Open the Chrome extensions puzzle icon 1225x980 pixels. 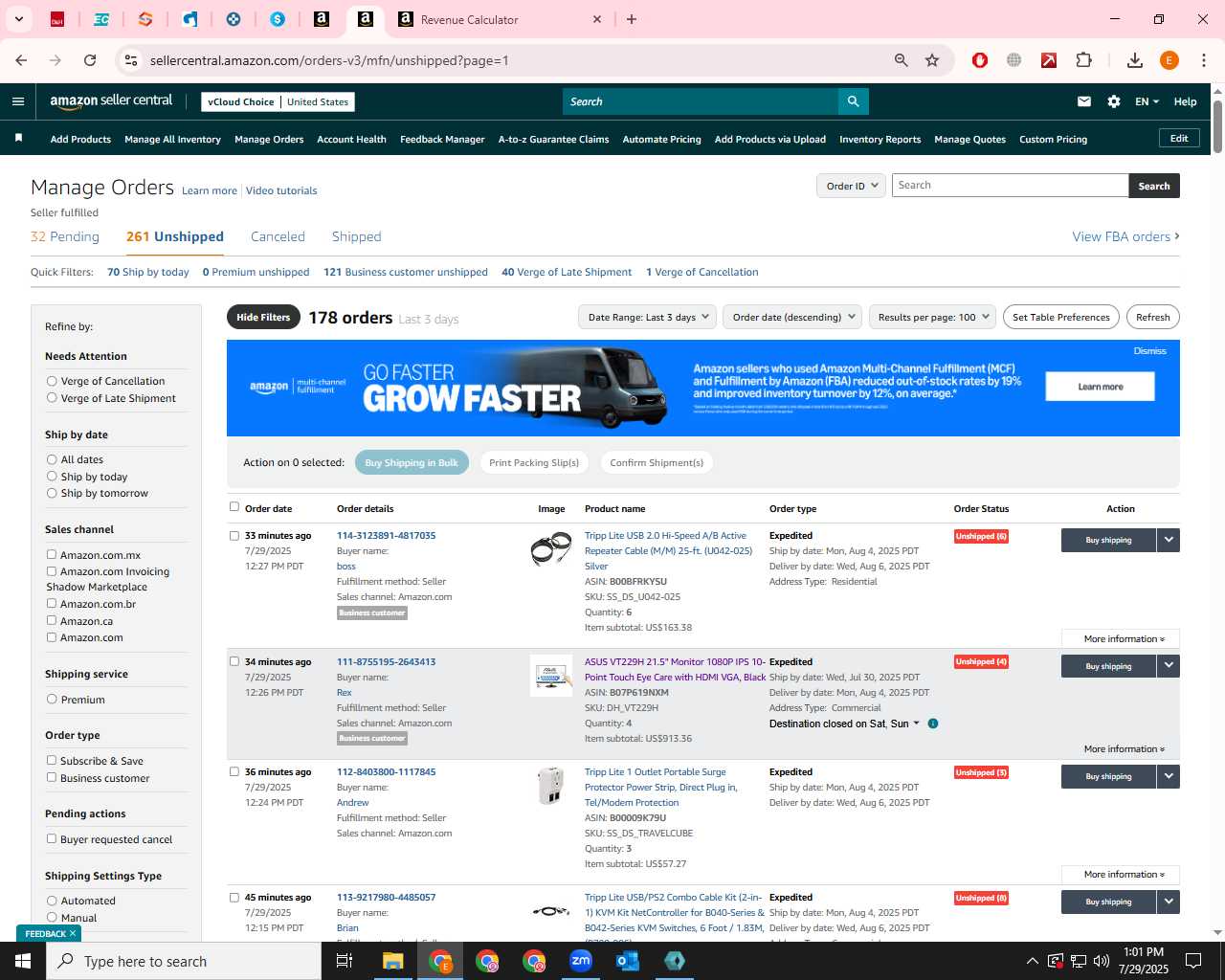1084,60
